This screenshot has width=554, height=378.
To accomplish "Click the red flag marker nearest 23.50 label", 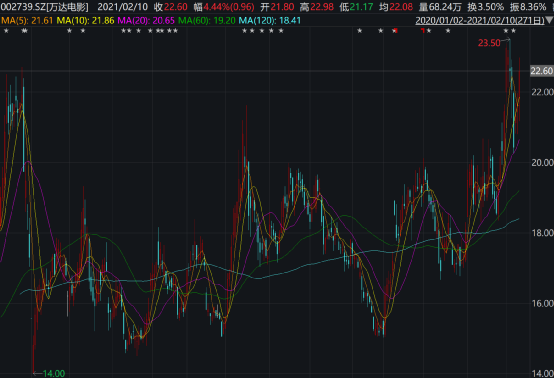I will pos(423,31).
